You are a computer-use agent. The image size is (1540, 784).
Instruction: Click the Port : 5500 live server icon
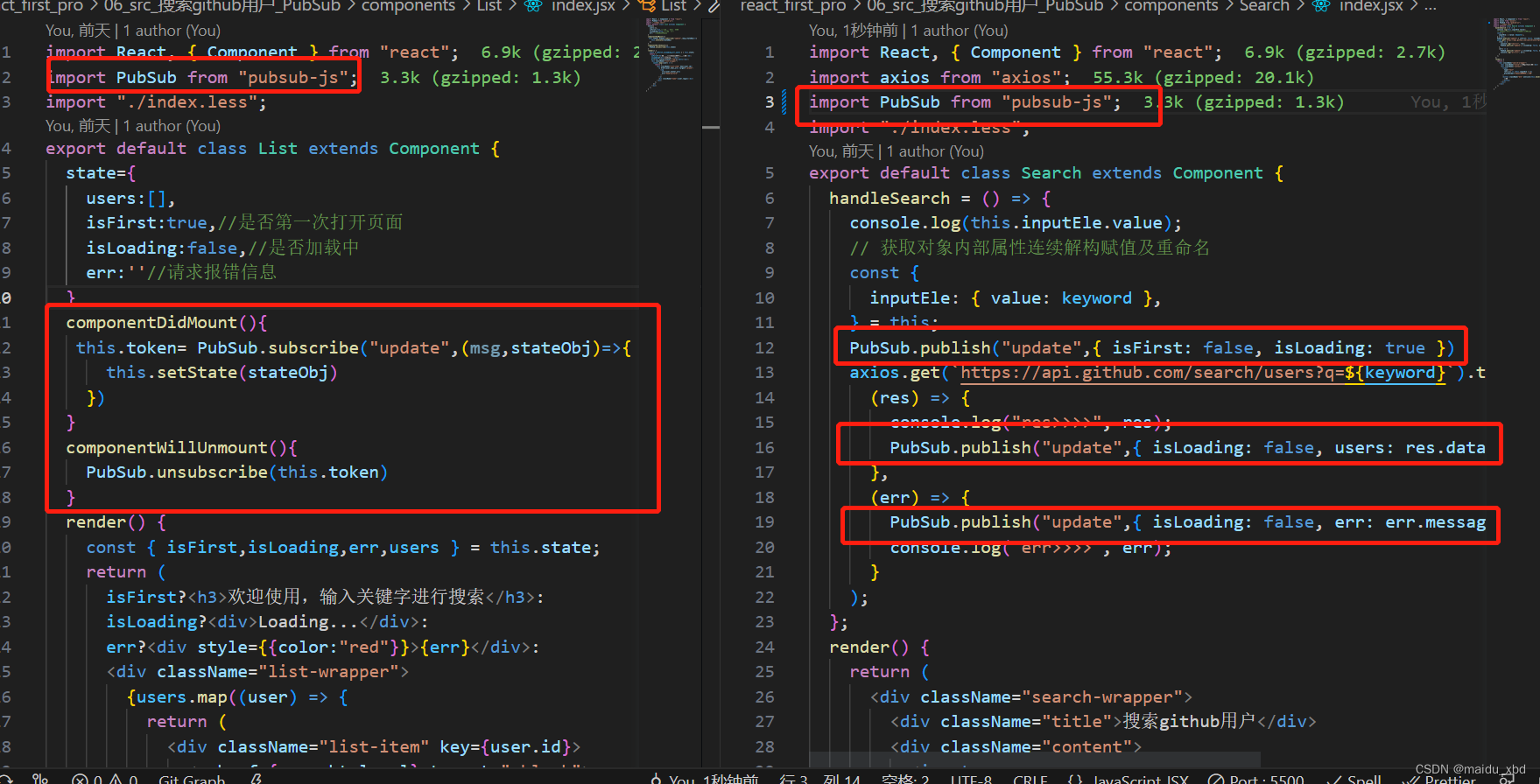click(x=1215, y=778)
